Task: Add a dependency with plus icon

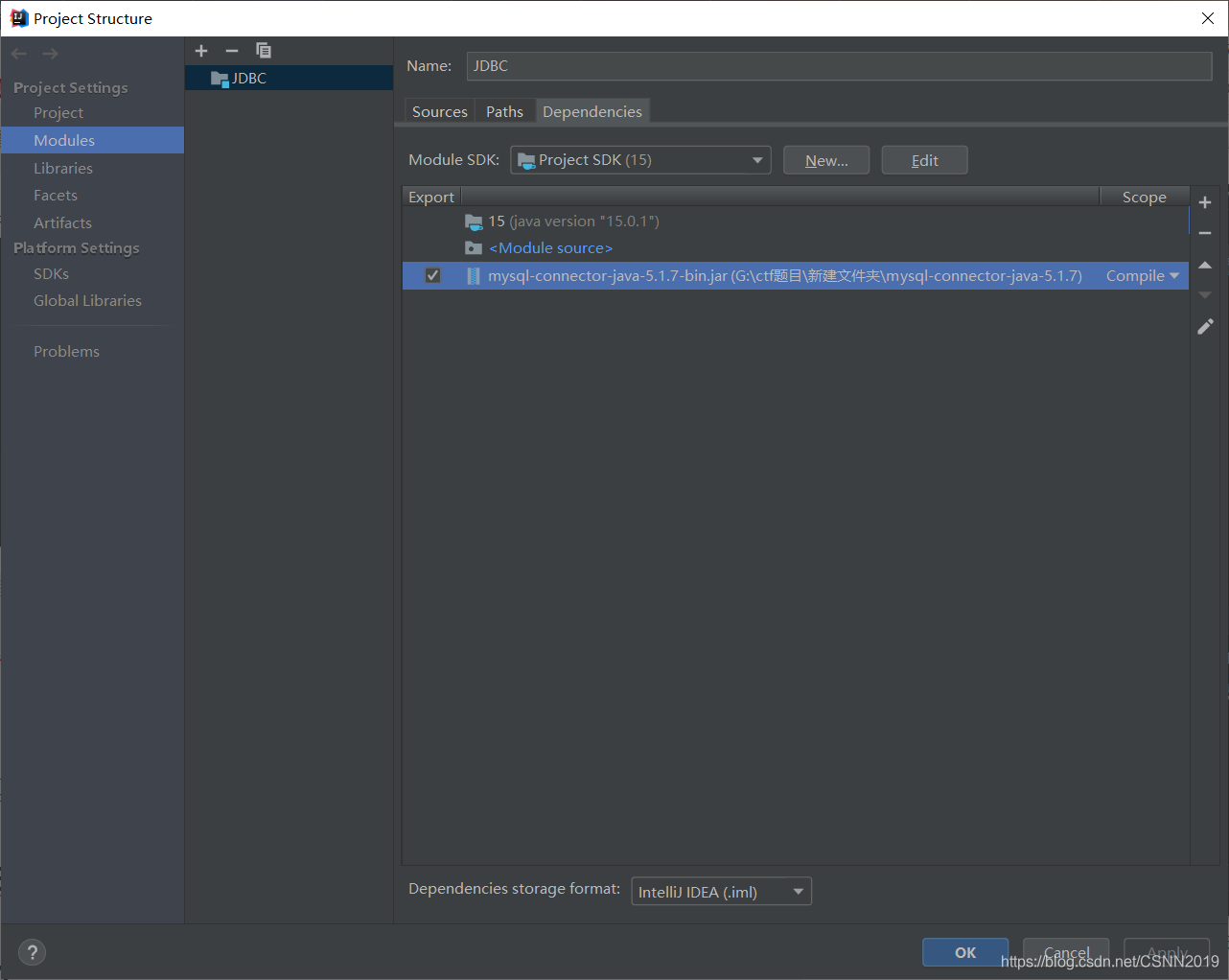Action: point(1205,202)
